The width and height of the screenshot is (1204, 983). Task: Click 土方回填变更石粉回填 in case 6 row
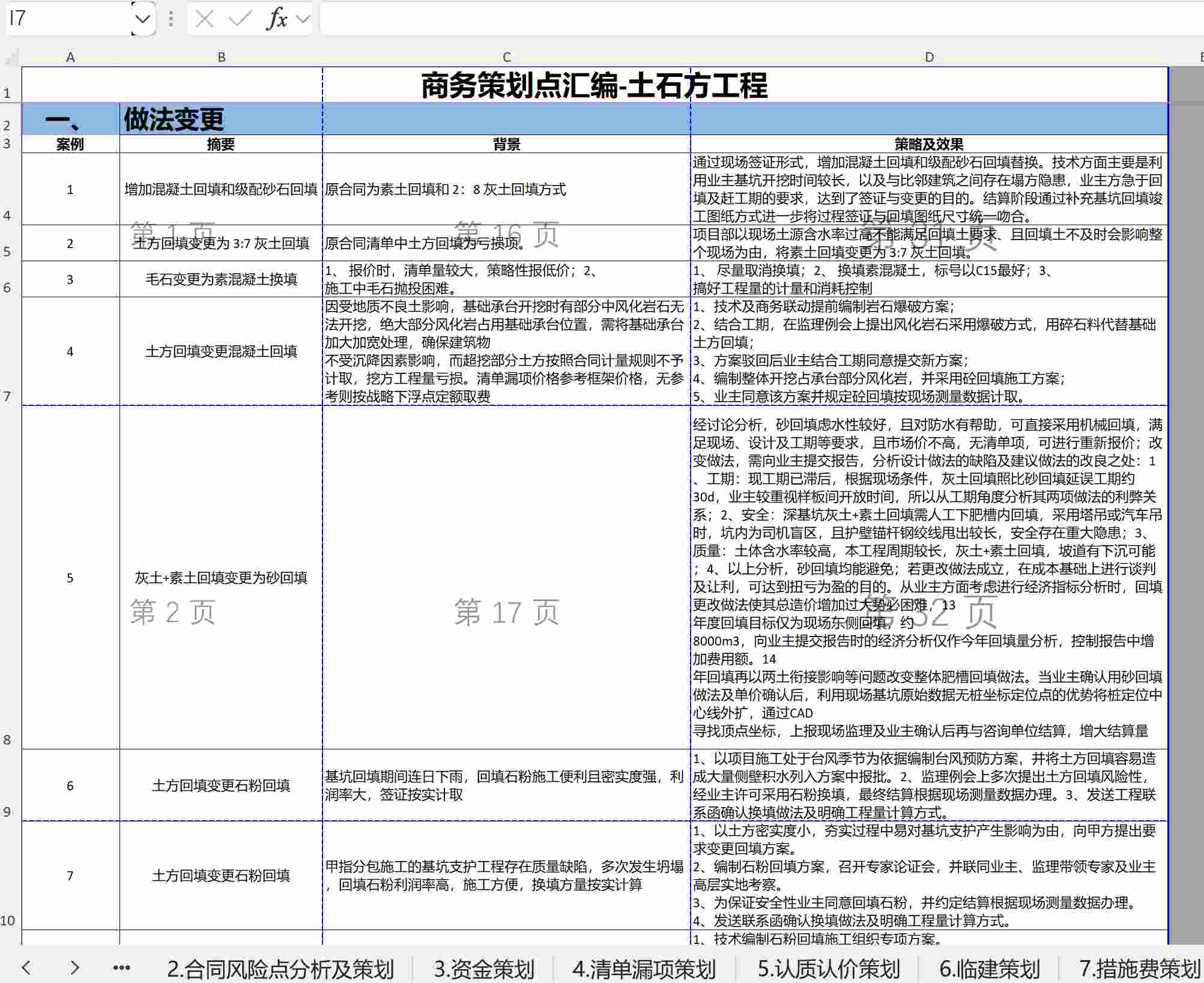221,785
